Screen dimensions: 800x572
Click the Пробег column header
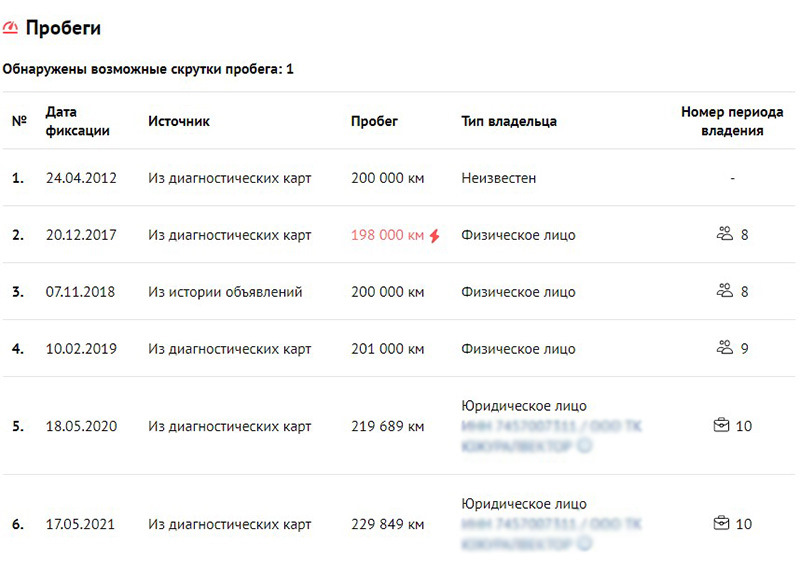tap(375, 121)
